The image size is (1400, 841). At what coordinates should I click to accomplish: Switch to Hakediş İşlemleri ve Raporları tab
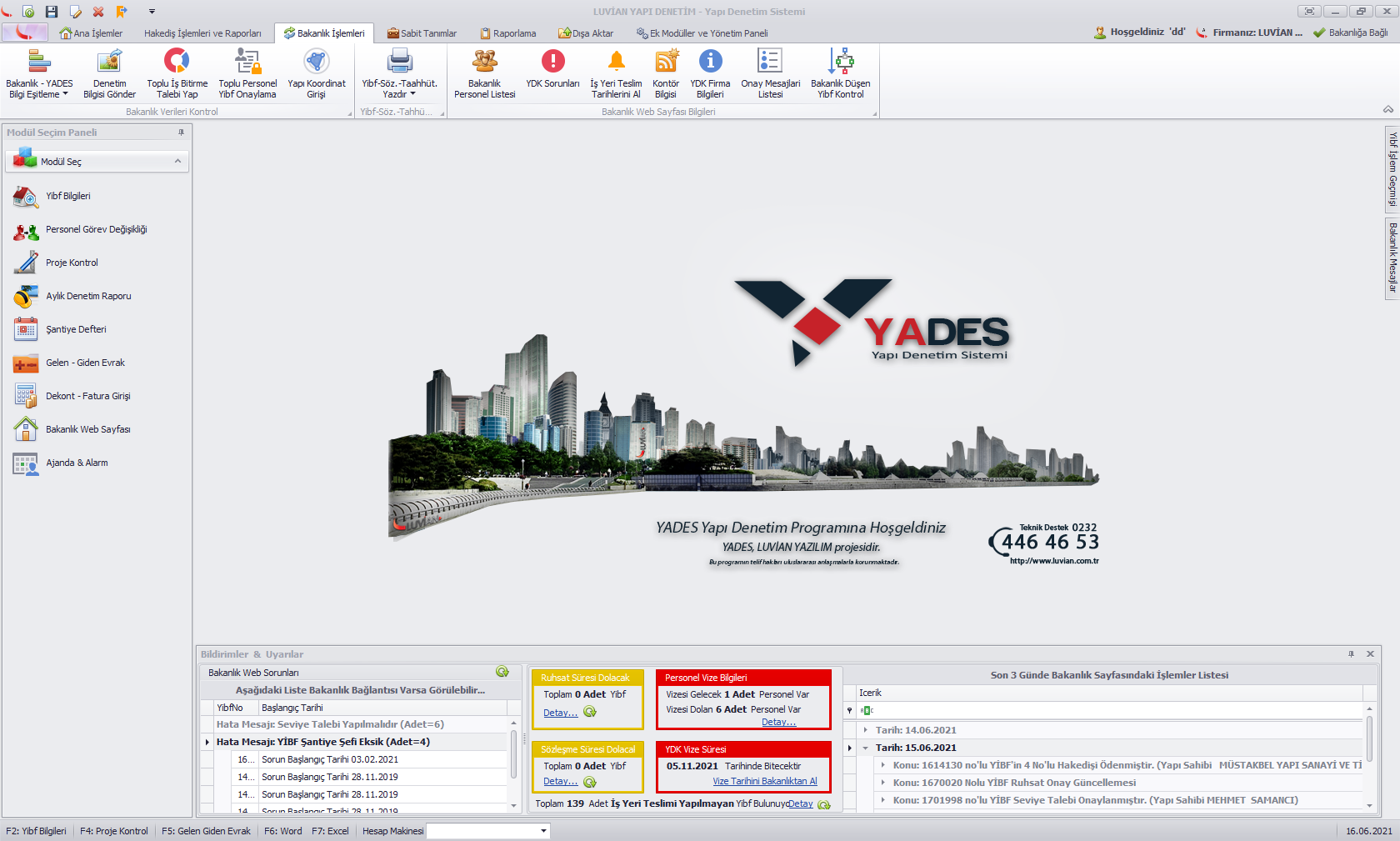202,33
